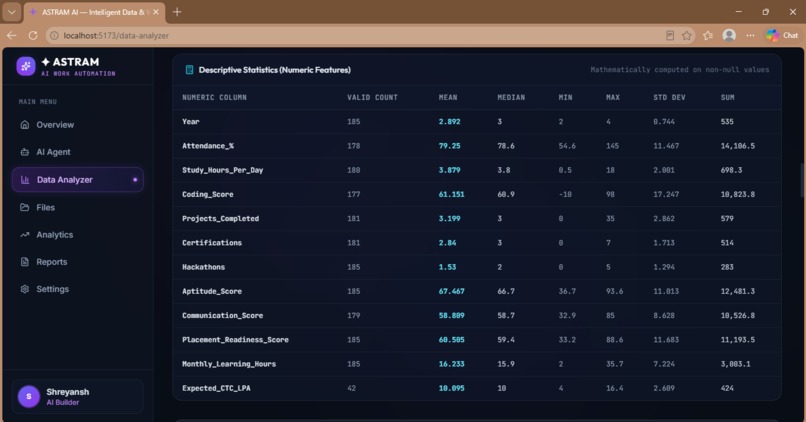Click the Shreyansh user avatar
Image resolution: width=806 pixels, height=422 pixels.
[29, 397]
